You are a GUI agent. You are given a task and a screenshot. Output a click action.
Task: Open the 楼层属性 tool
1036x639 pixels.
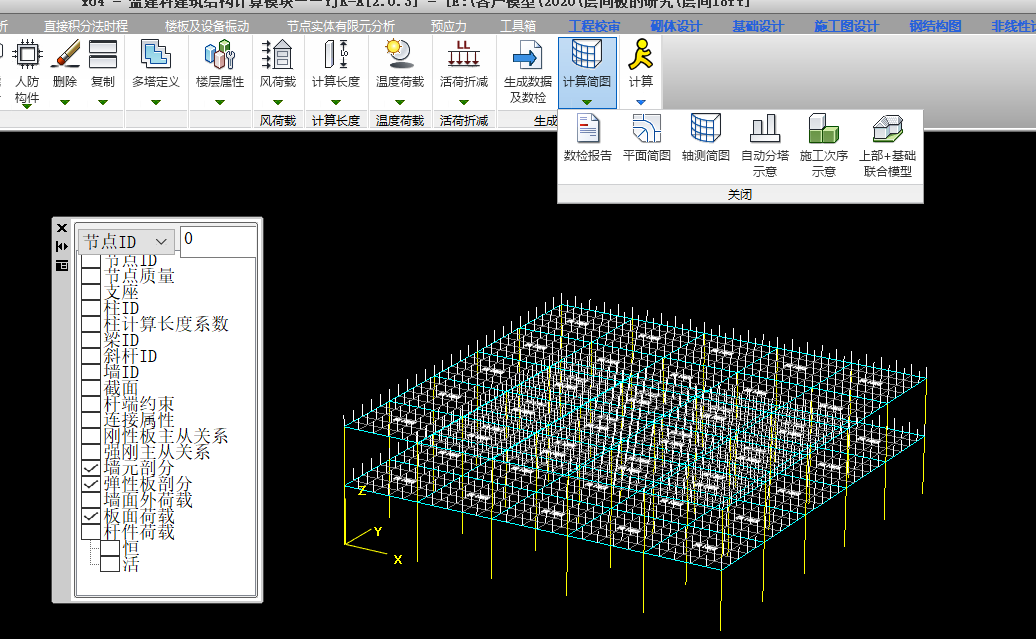tap(220, 54)
